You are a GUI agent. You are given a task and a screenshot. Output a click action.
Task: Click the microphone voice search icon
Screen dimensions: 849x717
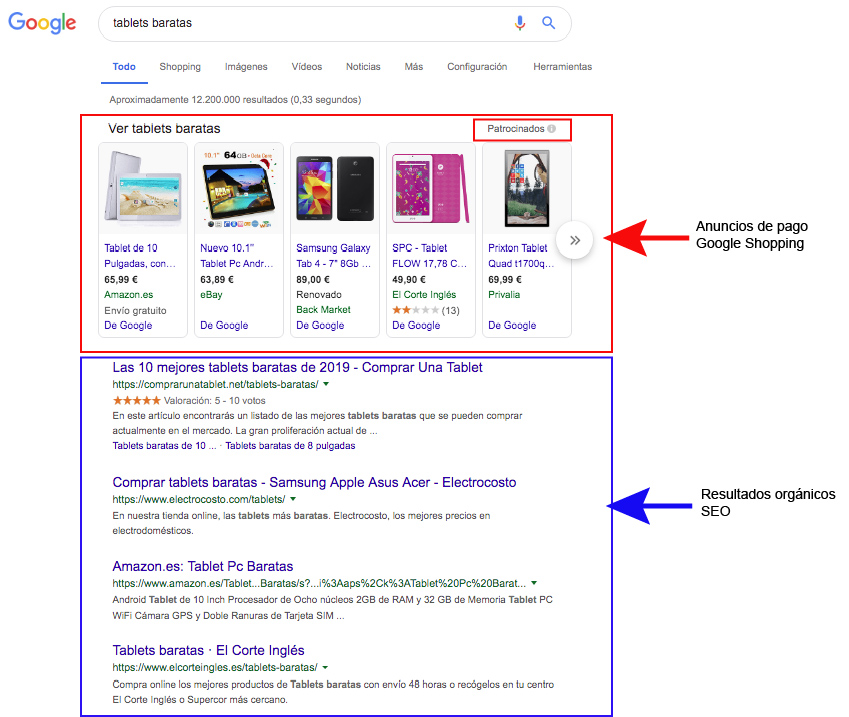pos(519,23)
